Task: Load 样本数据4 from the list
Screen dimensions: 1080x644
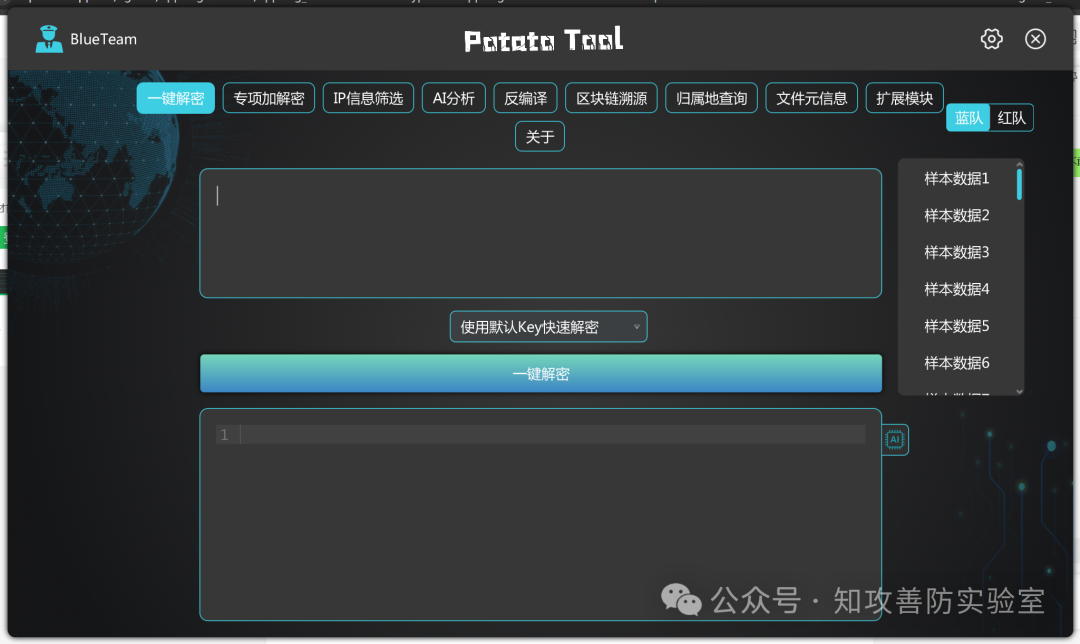Action: pyautogui.click(x=957, y=289)
